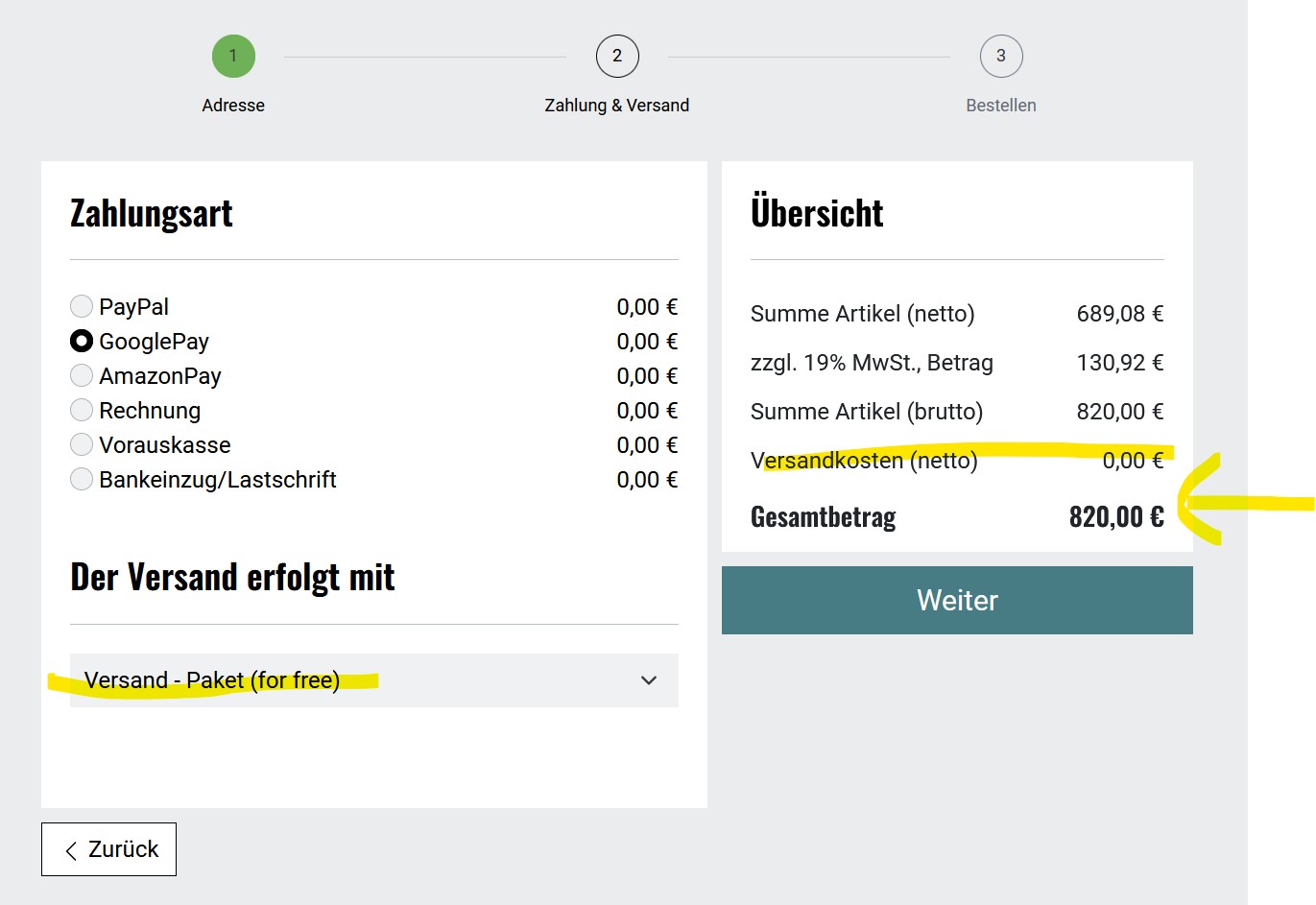
Task: Jump to the Bestellen step label
Action: pos(1001,106)
